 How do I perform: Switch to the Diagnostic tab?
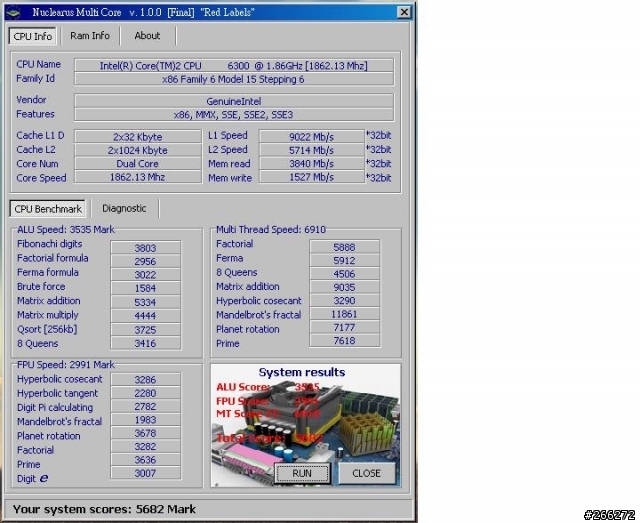[124, 208]
